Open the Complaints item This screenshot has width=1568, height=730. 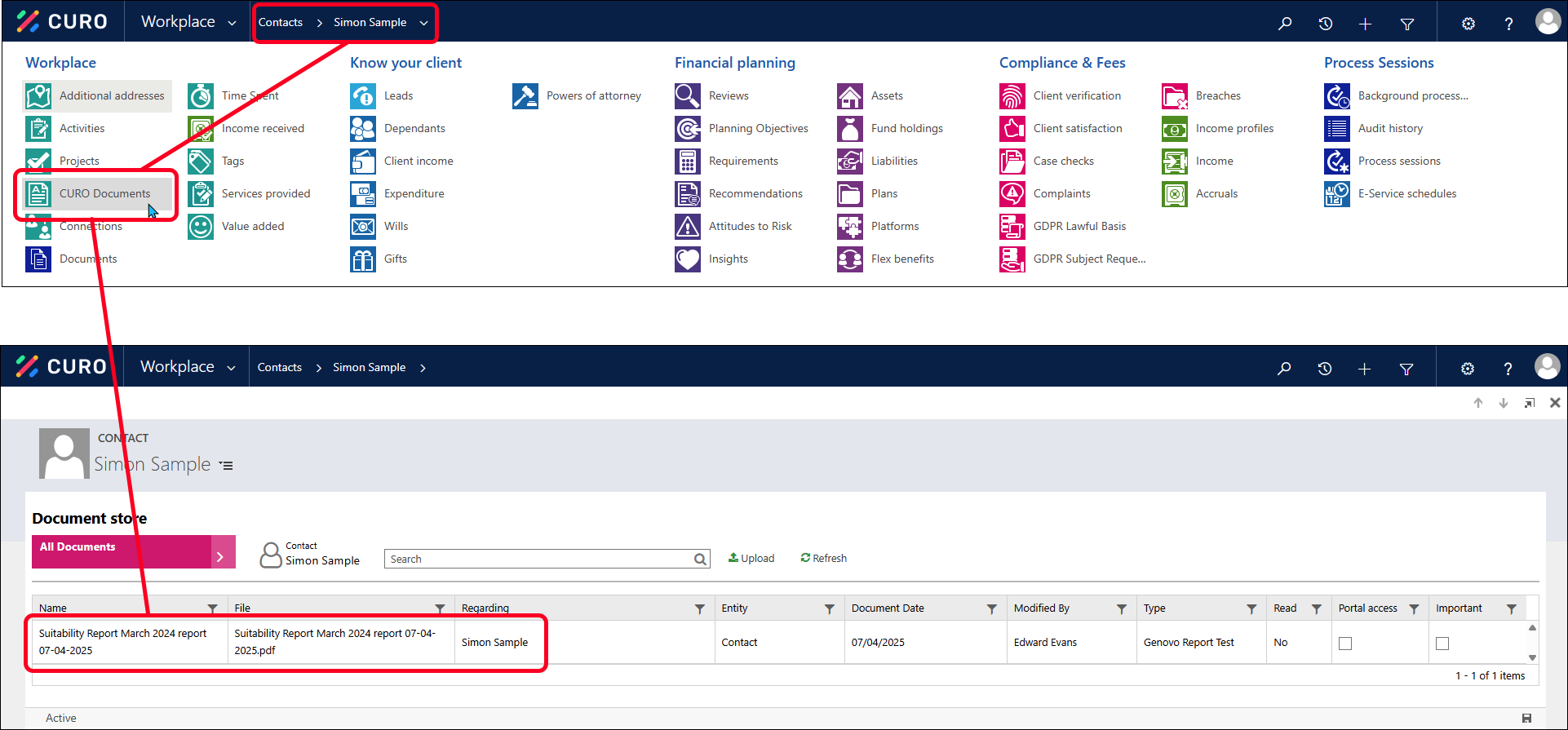tap(1044, 194)
